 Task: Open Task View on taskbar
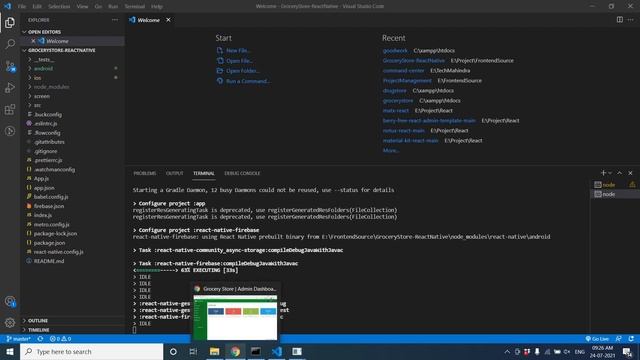pos(193,351)
